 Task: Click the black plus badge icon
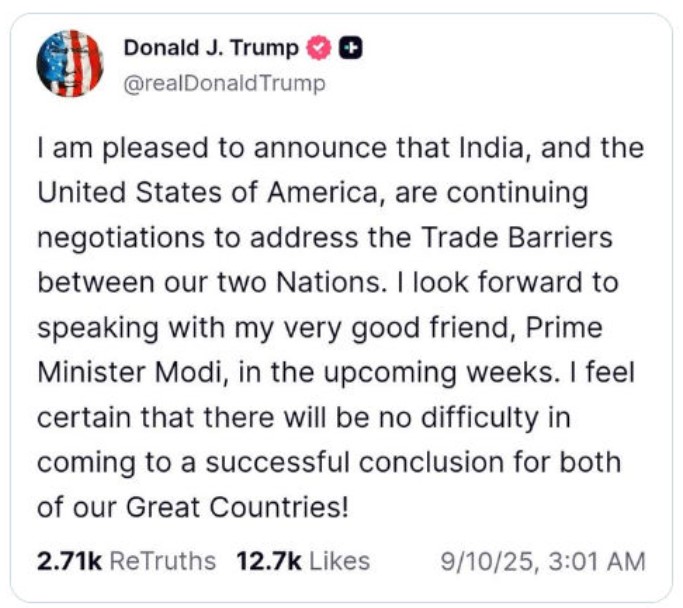[x=350, y=48]
